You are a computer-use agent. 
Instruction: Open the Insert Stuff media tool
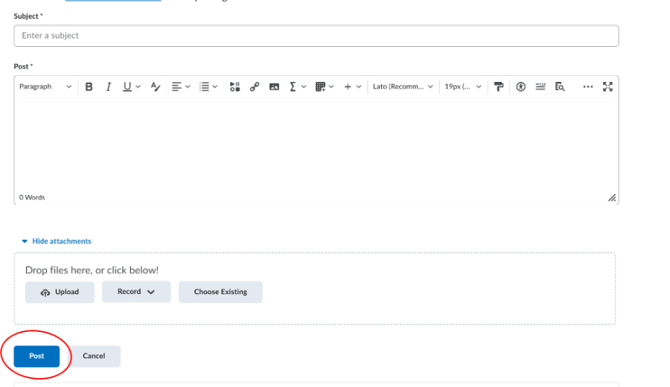[235, 87]
